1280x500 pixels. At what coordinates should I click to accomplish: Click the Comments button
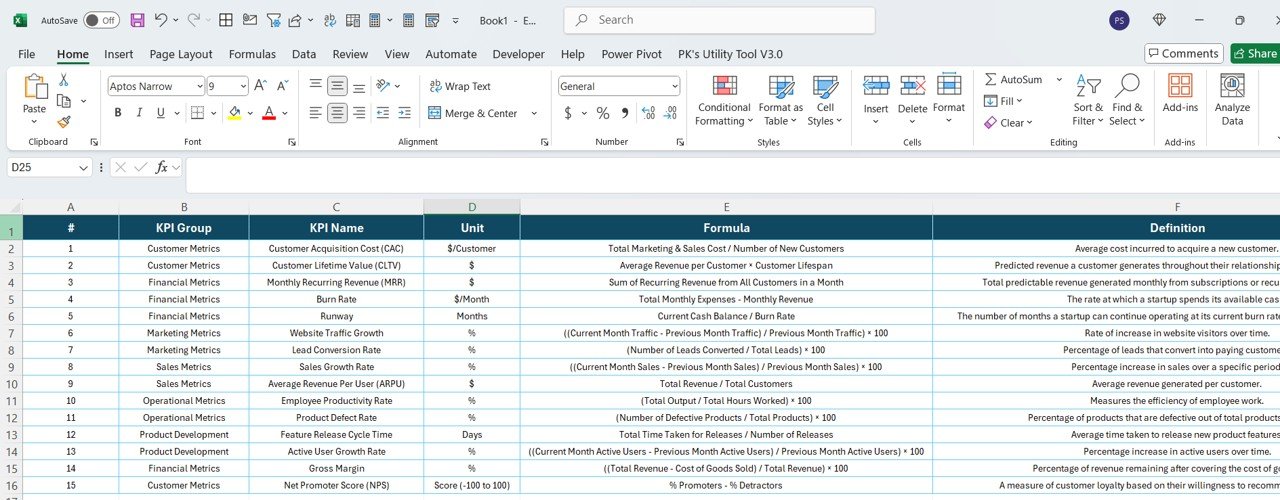[1184, 53]
